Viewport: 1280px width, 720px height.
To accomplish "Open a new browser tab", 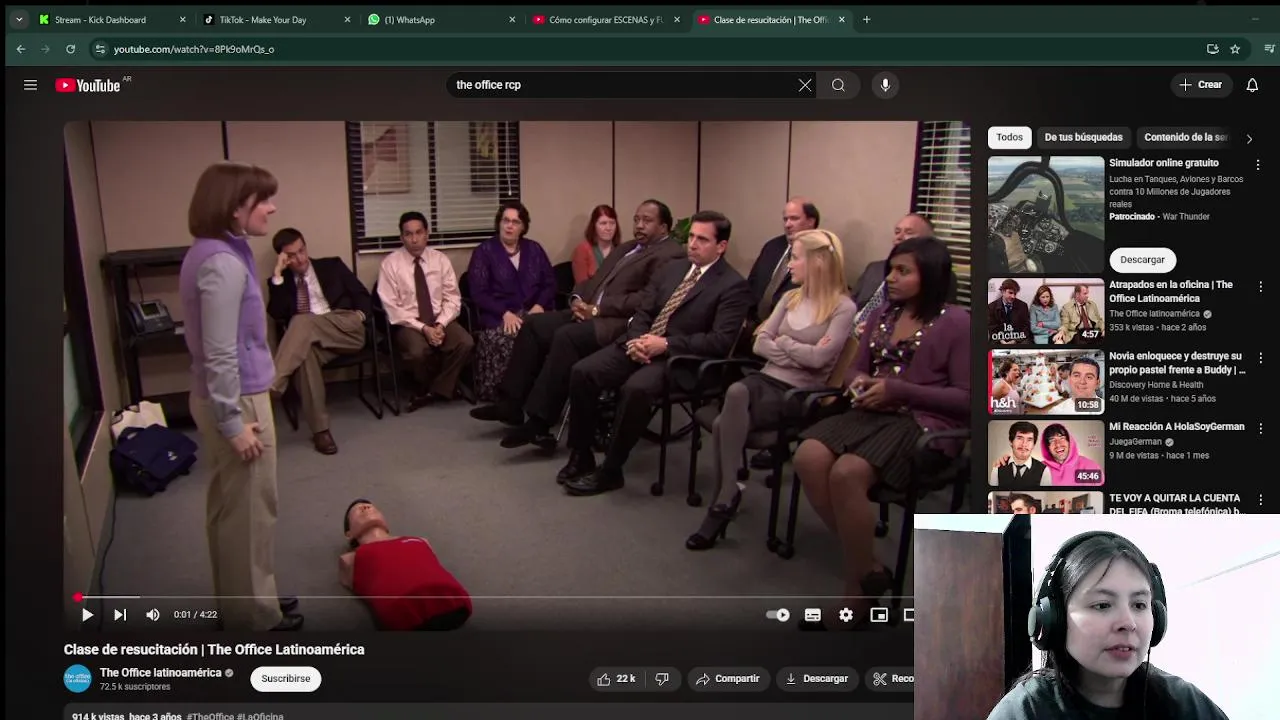I will pos(866,20).
